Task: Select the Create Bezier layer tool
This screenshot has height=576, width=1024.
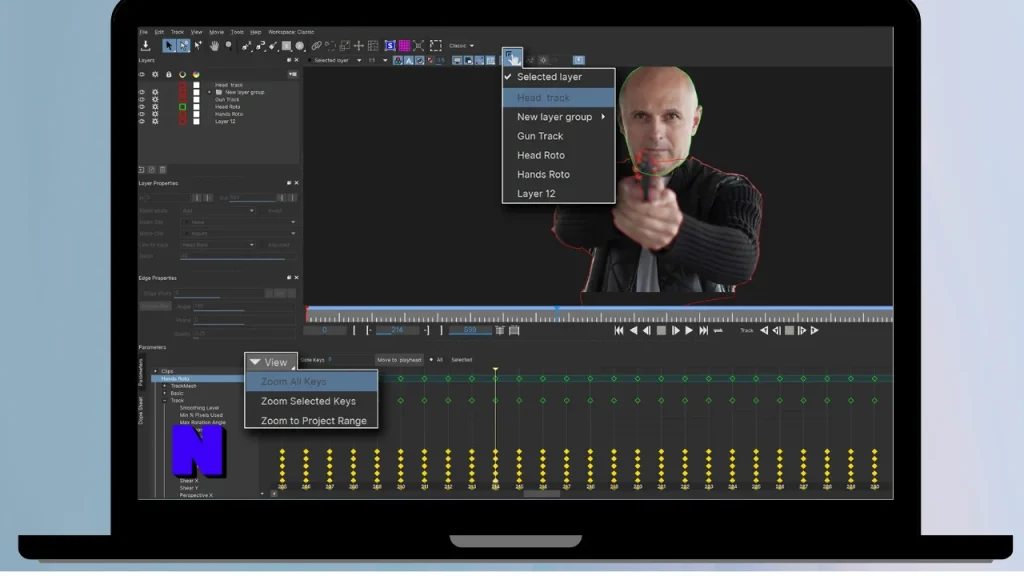Action: coord(260,46)
